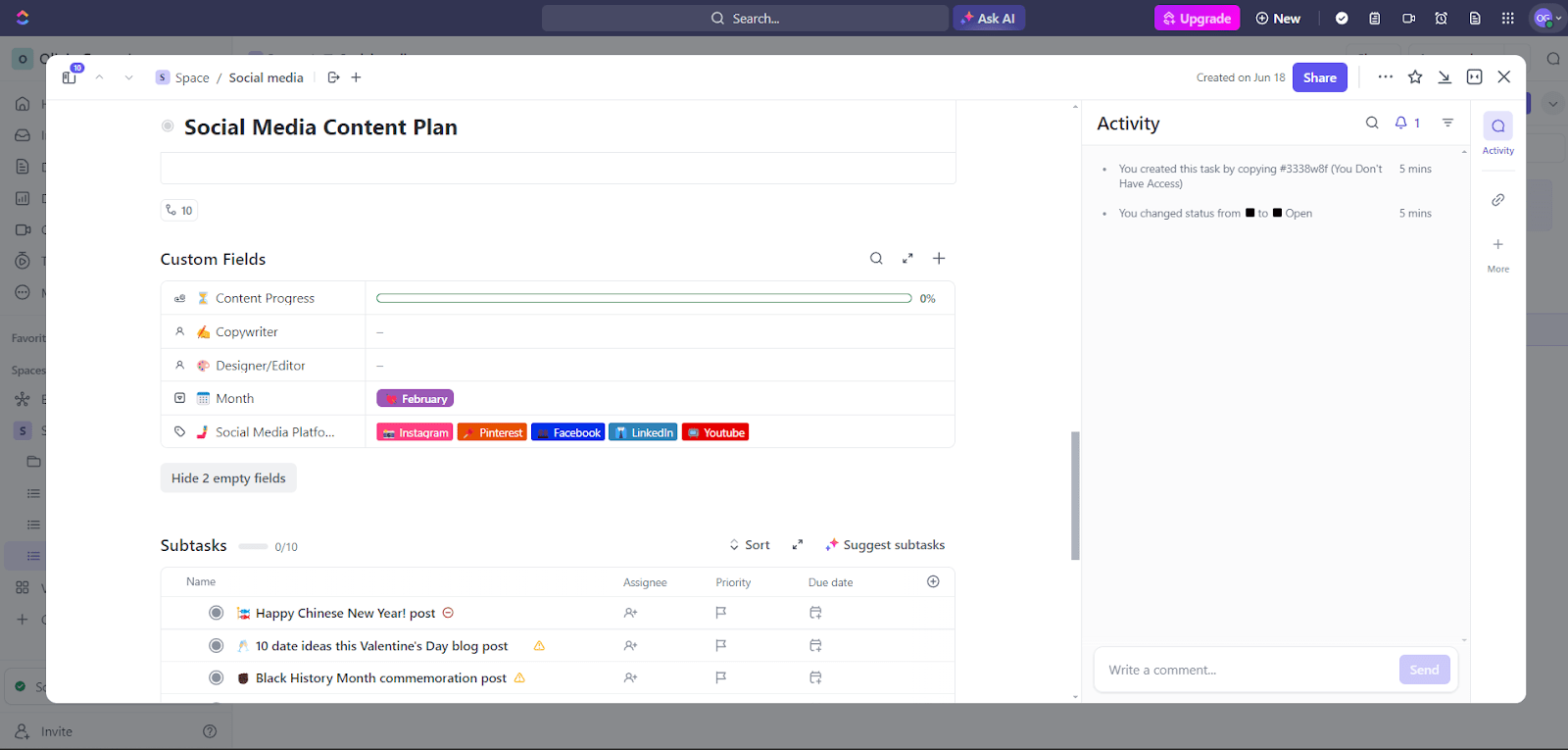This screenshot has height=750, width=1568.
Task: Search the Activity panel
Action: coord(1372,123)
